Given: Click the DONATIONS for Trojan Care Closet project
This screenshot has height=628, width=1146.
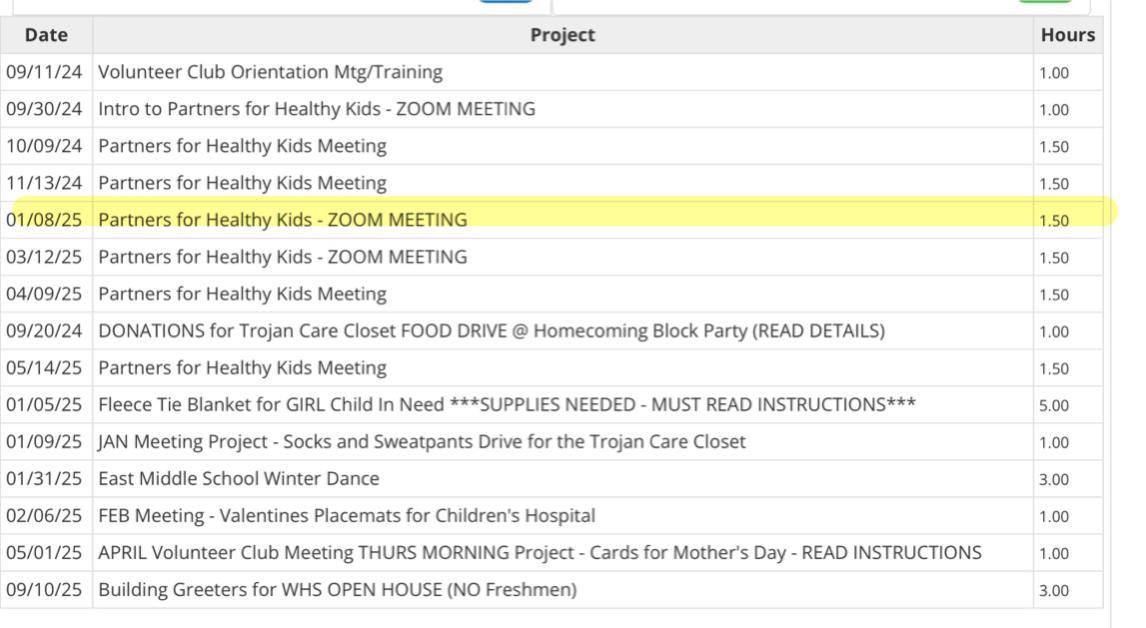Looking at the screenshot, I should click(491, 331).
